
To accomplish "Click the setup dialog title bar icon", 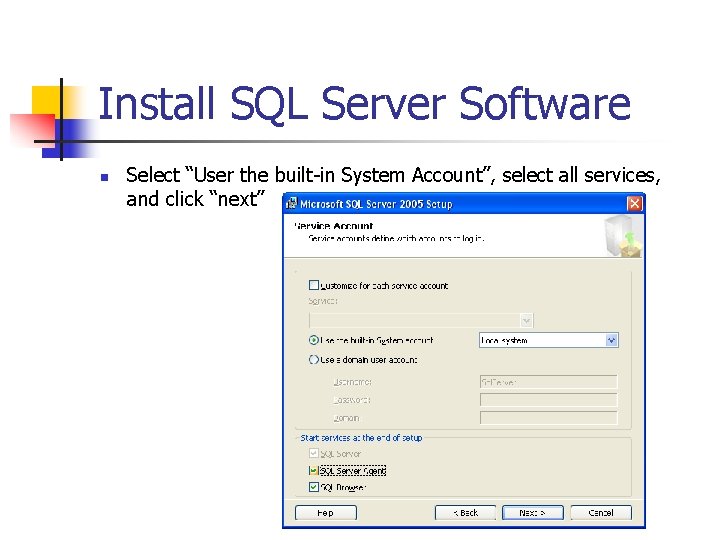I will 291,203.
